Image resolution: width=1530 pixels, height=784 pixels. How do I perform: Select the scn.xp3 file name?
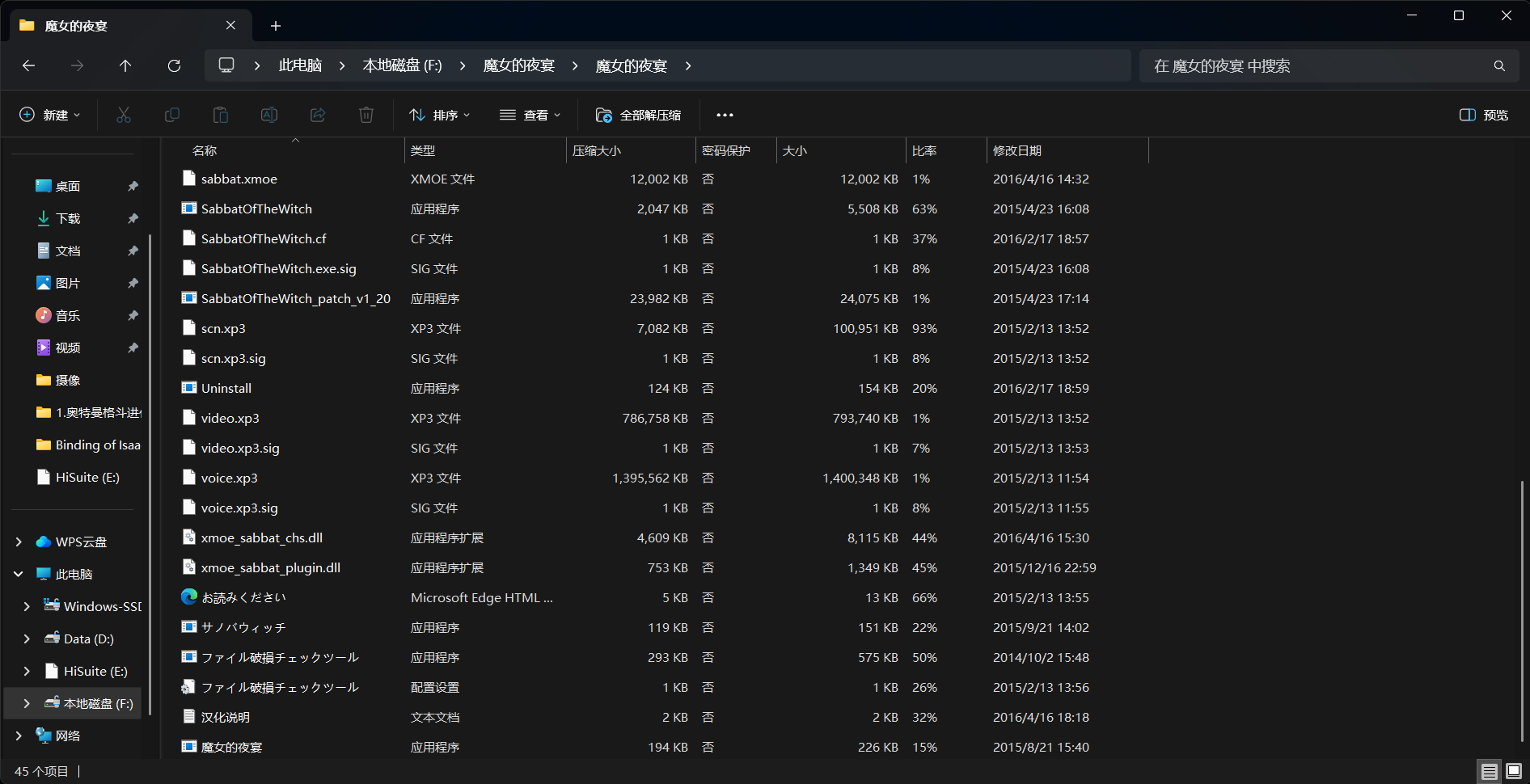tap(223, 328)
